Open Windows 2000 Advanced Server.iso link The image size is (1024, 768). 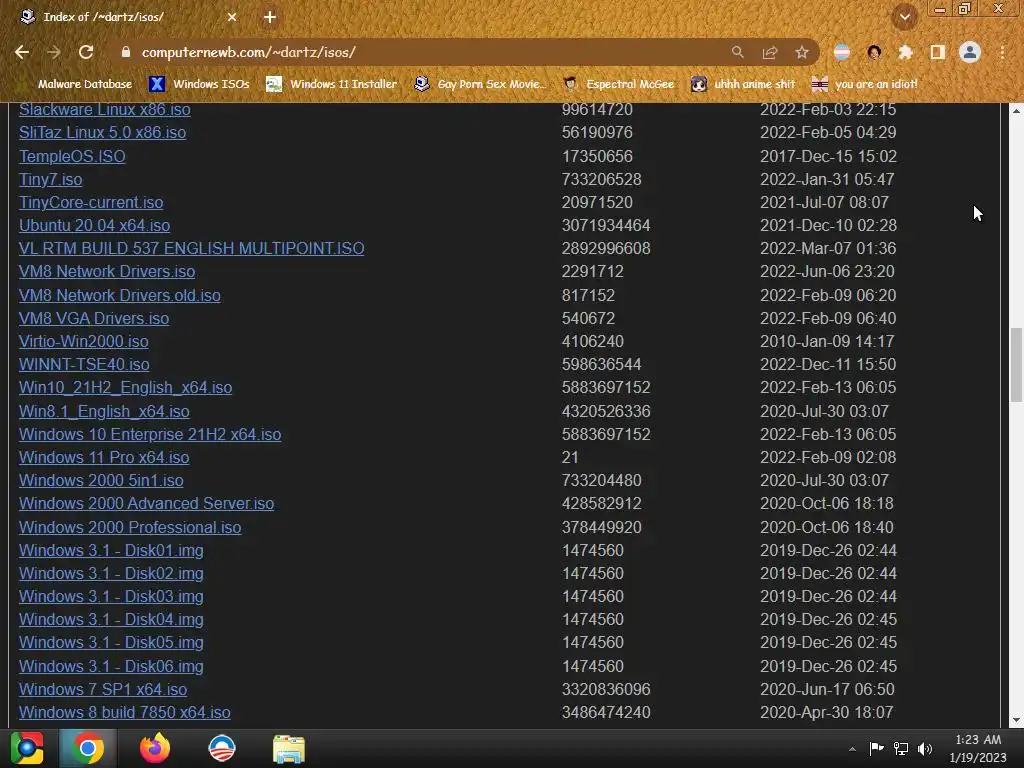point(146,504)
